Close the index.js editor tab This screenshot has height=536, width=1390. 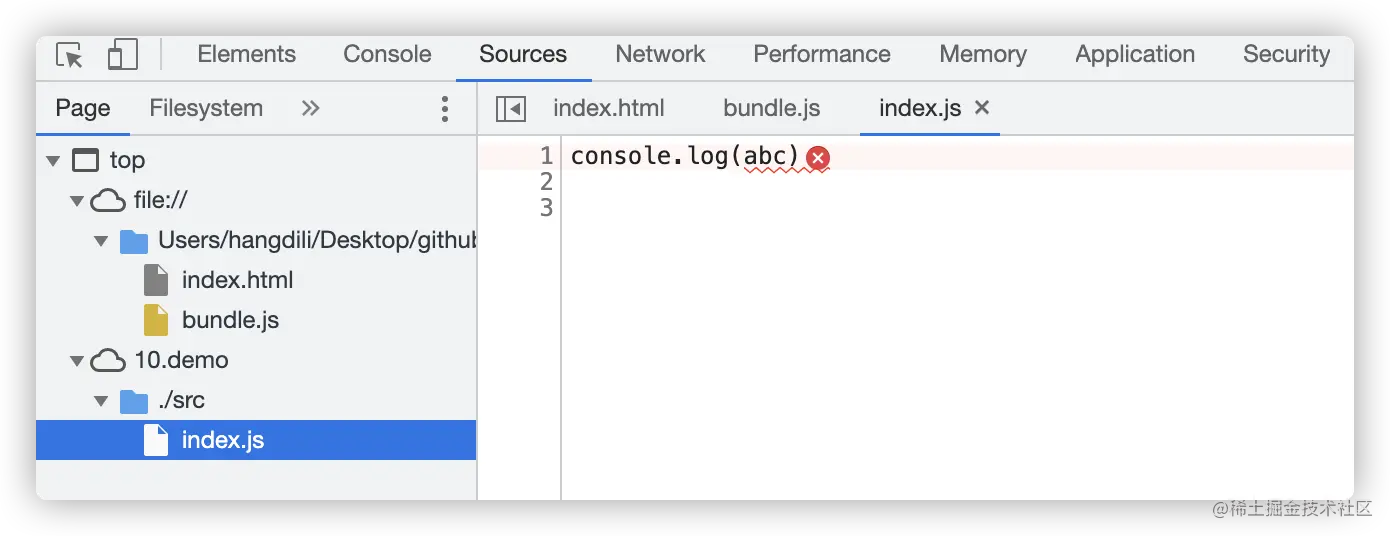point(982,107)
